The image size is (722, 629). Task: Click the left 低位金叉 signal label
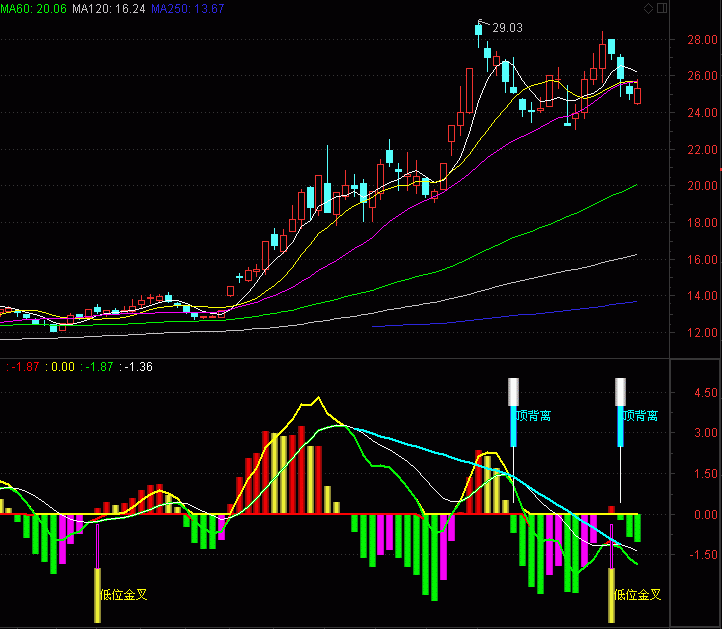[123, 594]
